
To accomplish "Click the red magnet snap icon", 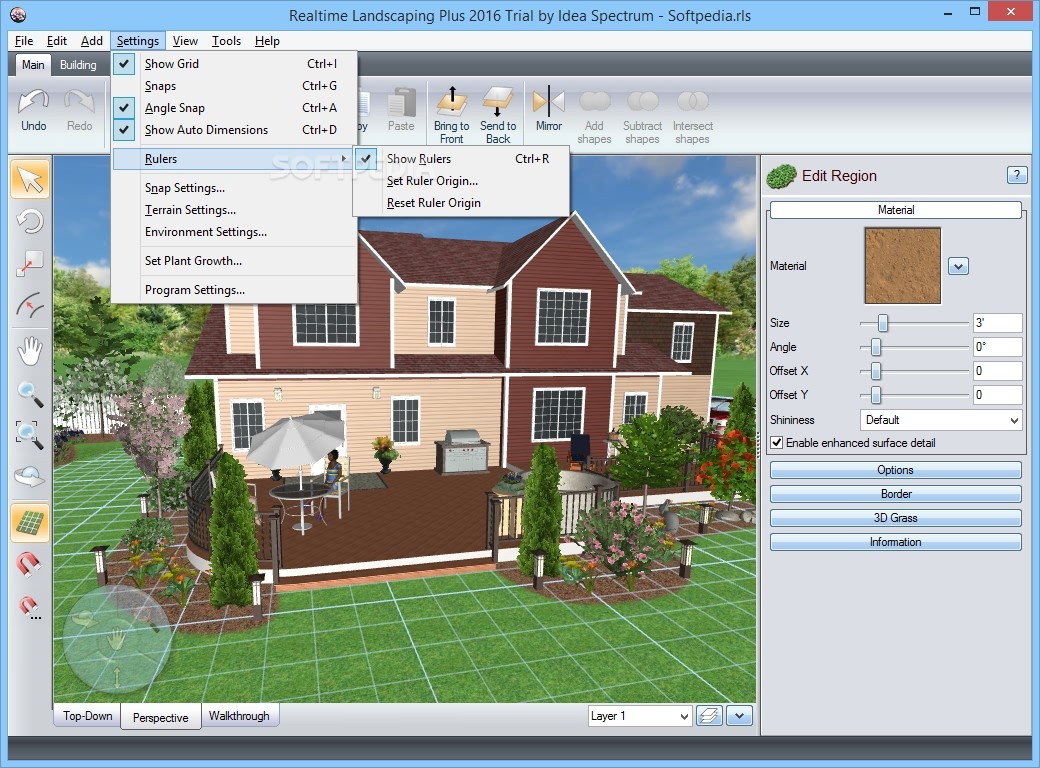I will point(29,564).
